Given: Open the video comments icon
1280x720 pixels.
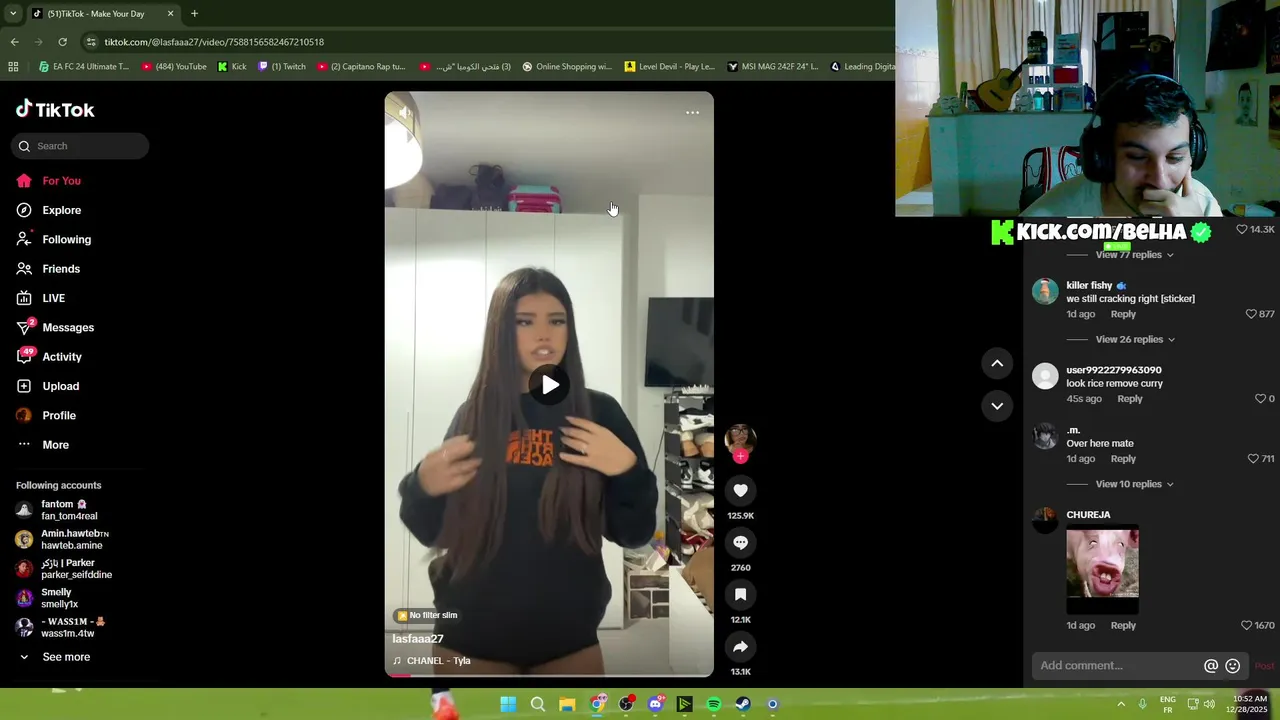Looking at the screenshot, I should pos(740,542).
